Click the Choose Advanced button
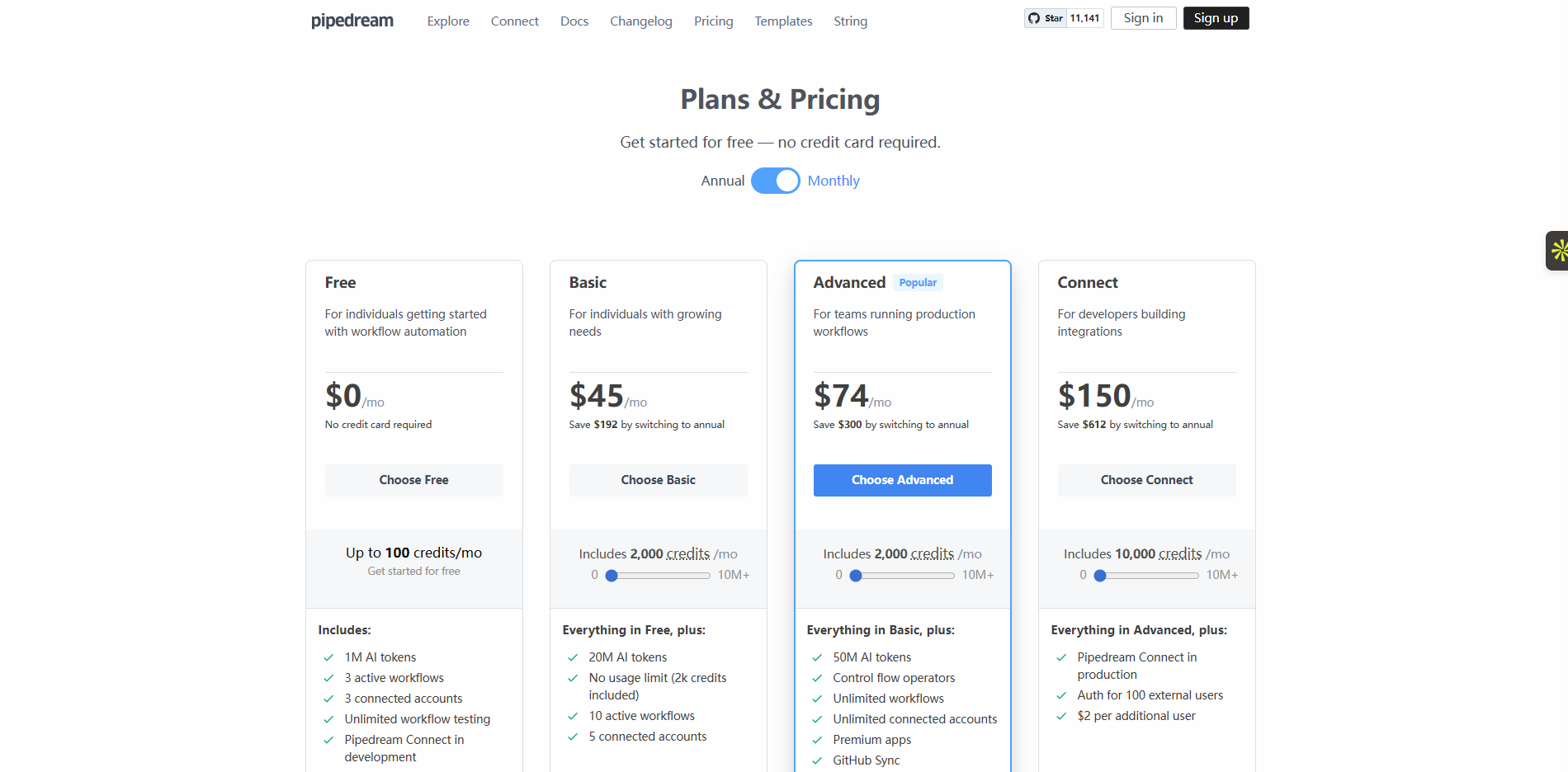The width and height of the screenshot is (1568, 772). [x=902, y=479]
